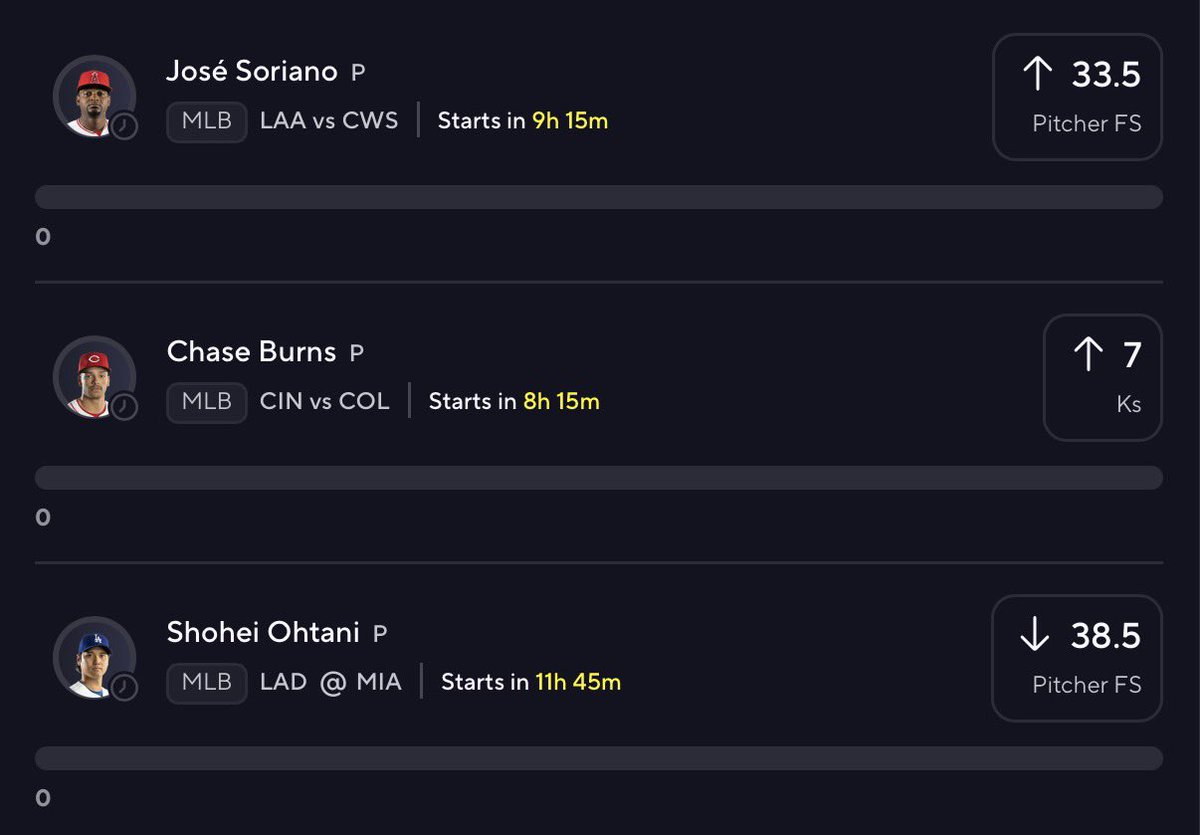The width and height of the screenshot is (1200, 835).
Task: Click José Soriano's progress bar
Action: pyautogui.click(x=598, y=197)
